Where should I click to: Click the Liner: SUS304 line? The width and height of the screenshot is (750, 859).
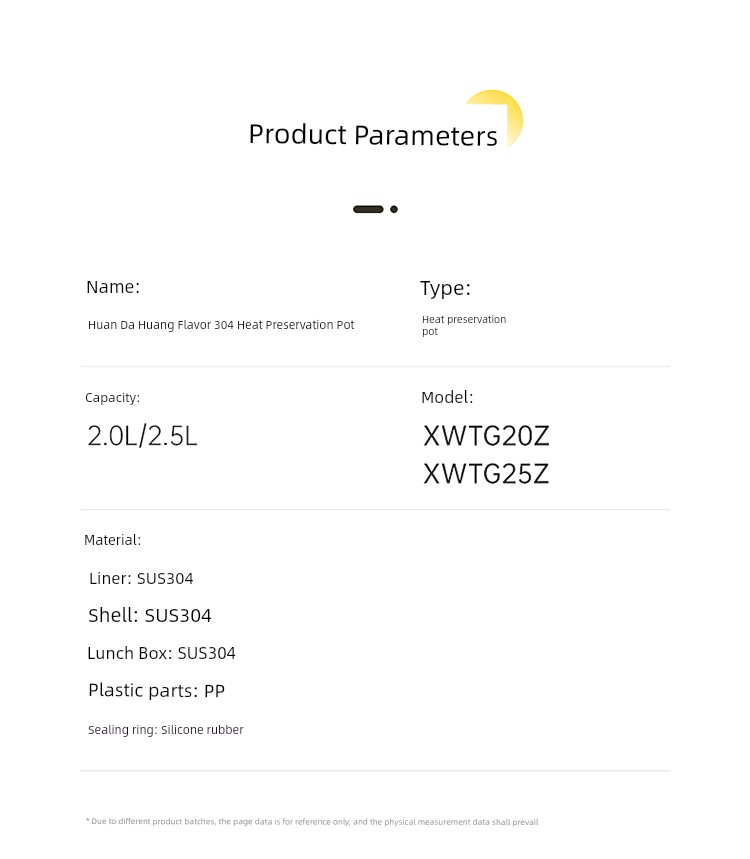point(141,579)
